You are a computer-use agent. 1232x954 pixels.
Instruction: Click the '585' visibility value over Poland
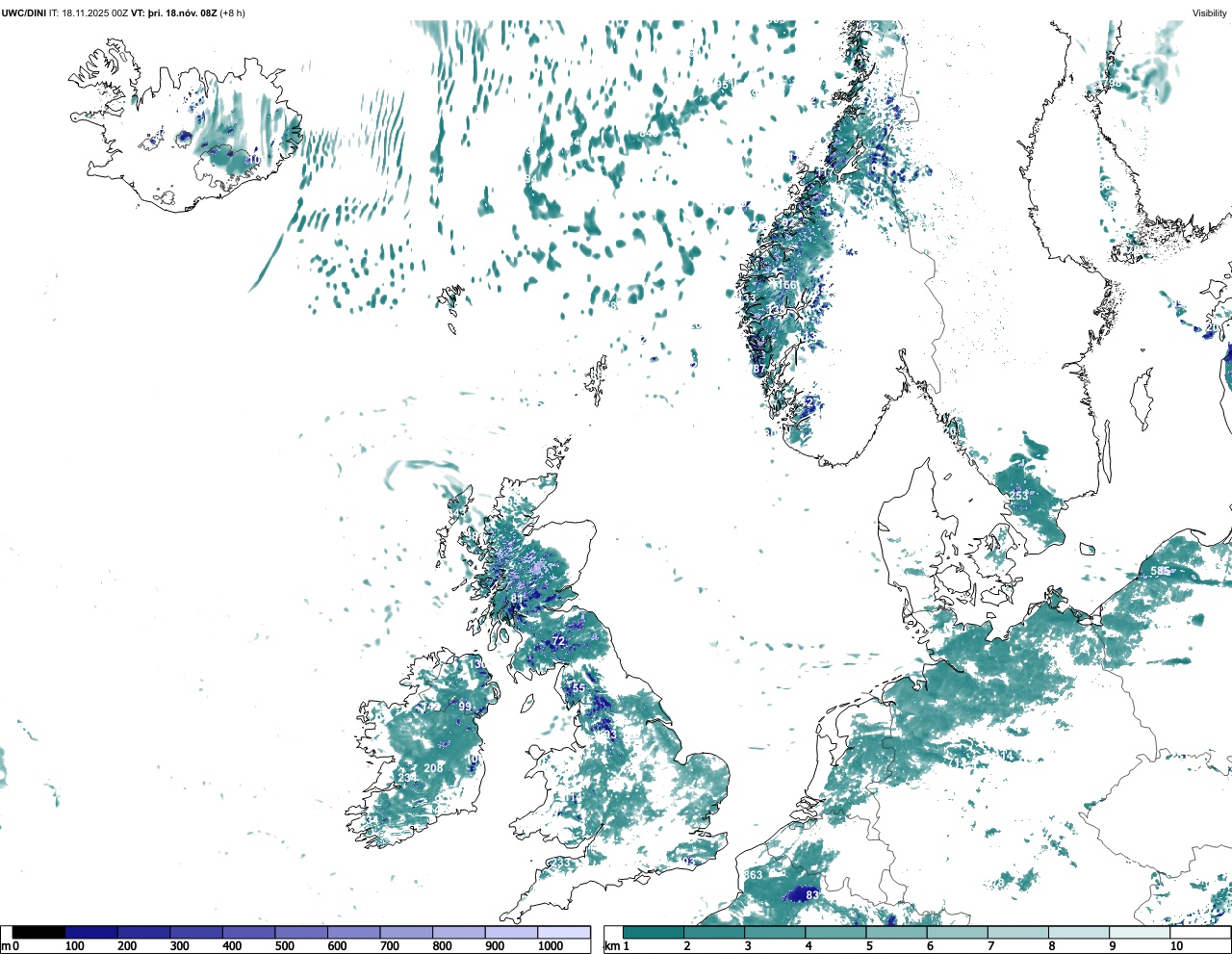click(1161, 571)
